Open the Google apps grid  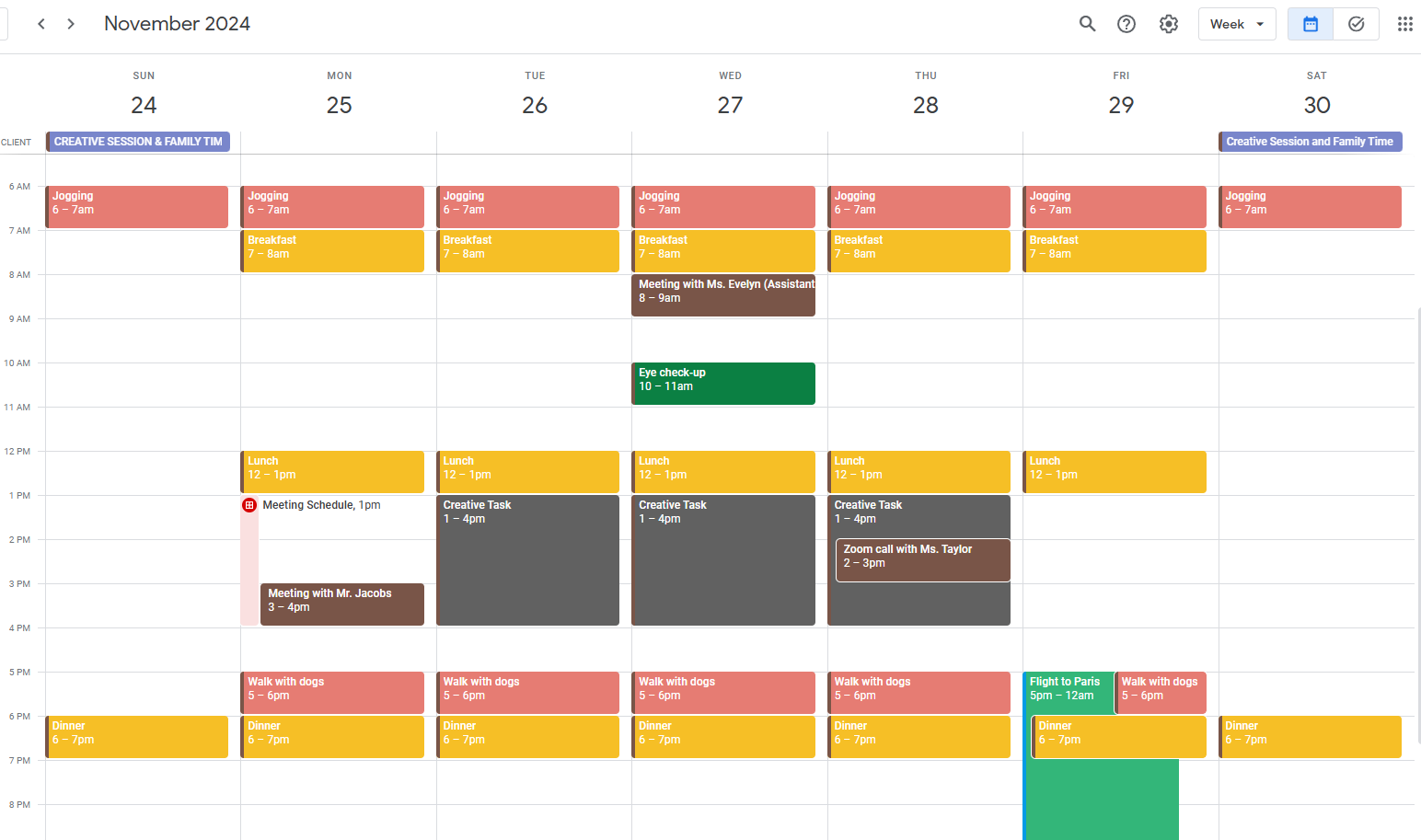1404,24
